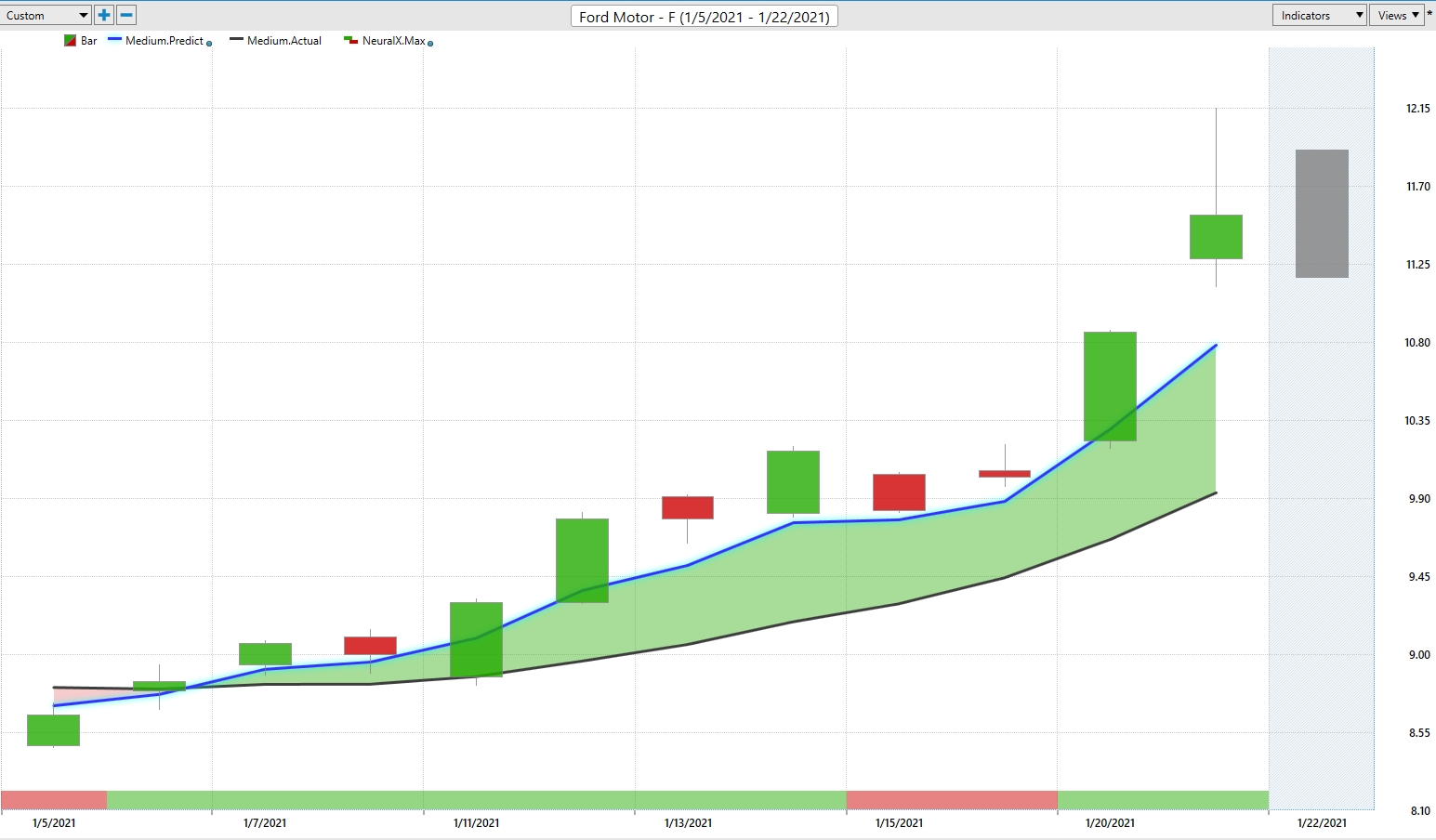The height and width of the screenshot is (840, 1436).
Task: Click the Medium.Actual legend label
Action: [284, 41]
